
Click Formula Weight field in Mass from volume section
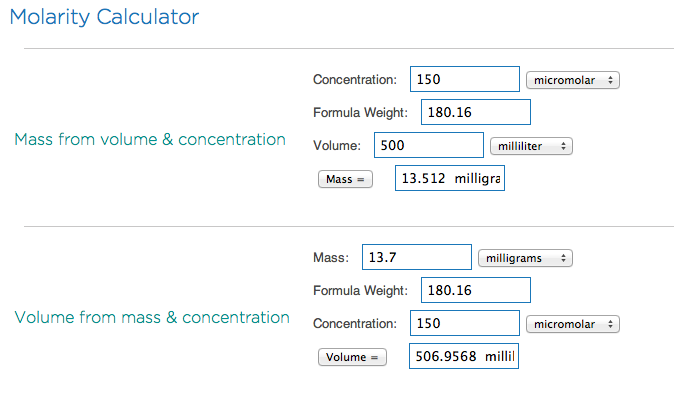tap(475, 112)
